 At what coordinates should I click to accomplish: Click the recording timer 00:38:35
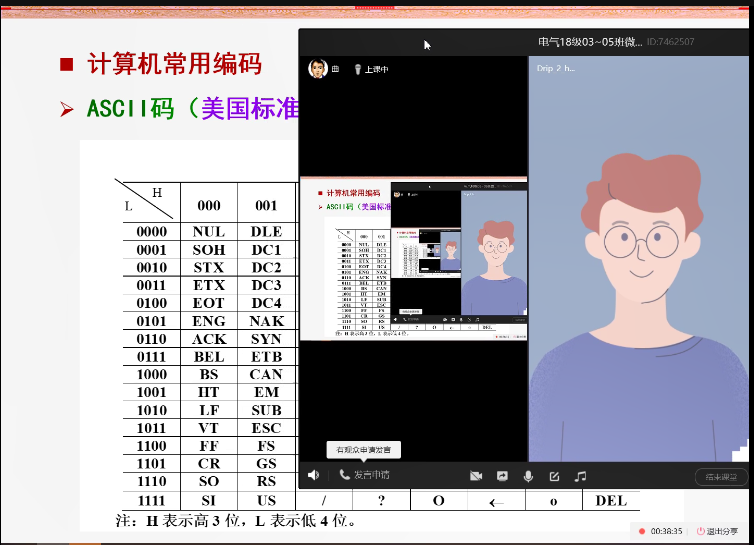666,531
